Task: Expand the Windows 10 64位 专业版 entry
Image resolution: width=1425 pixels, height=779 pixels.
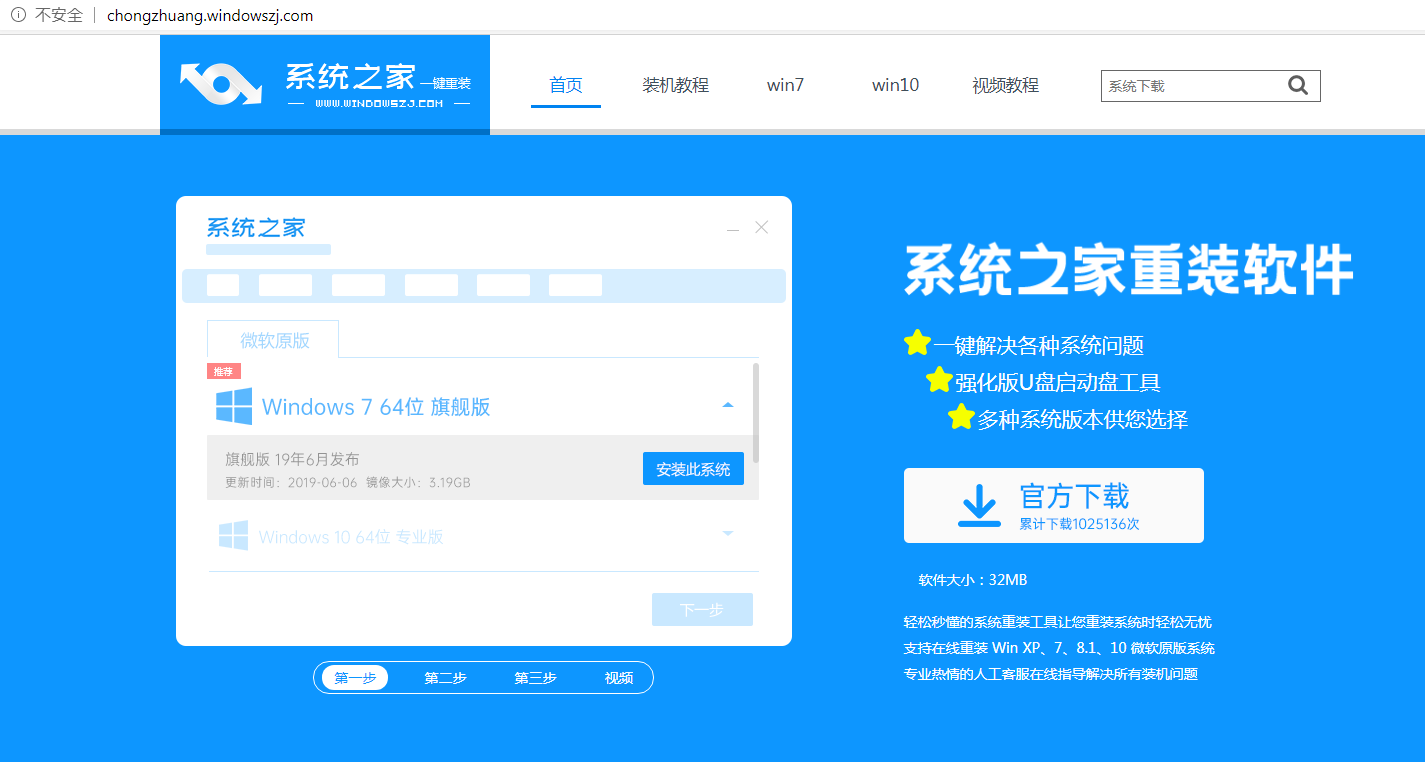Action: pyautogui.click(x=728, y=534)
